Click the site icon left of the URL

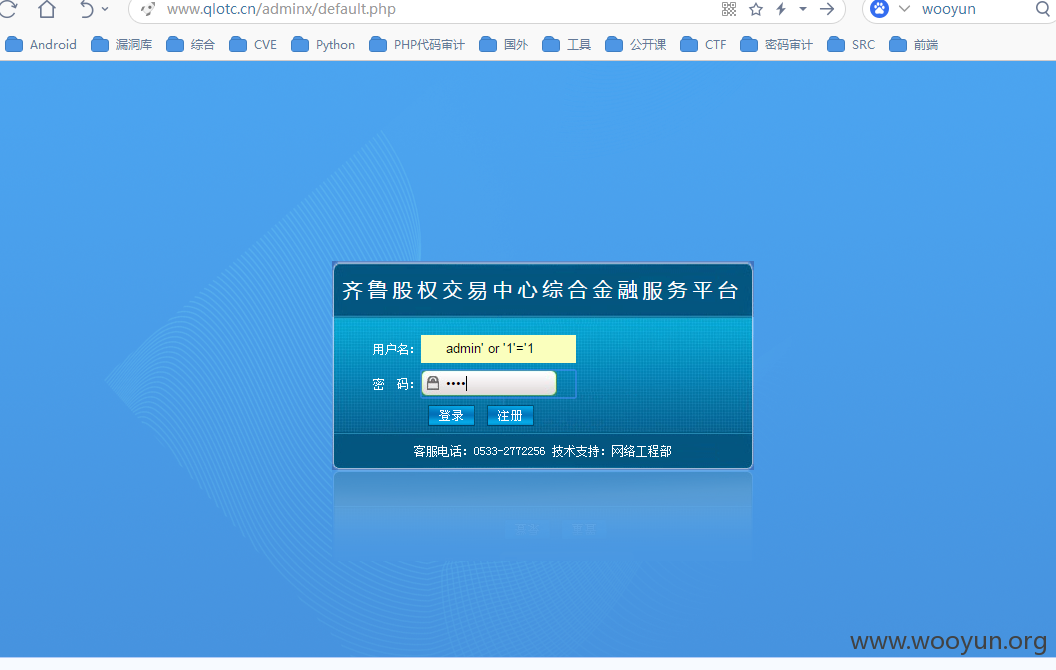point(147,9)
